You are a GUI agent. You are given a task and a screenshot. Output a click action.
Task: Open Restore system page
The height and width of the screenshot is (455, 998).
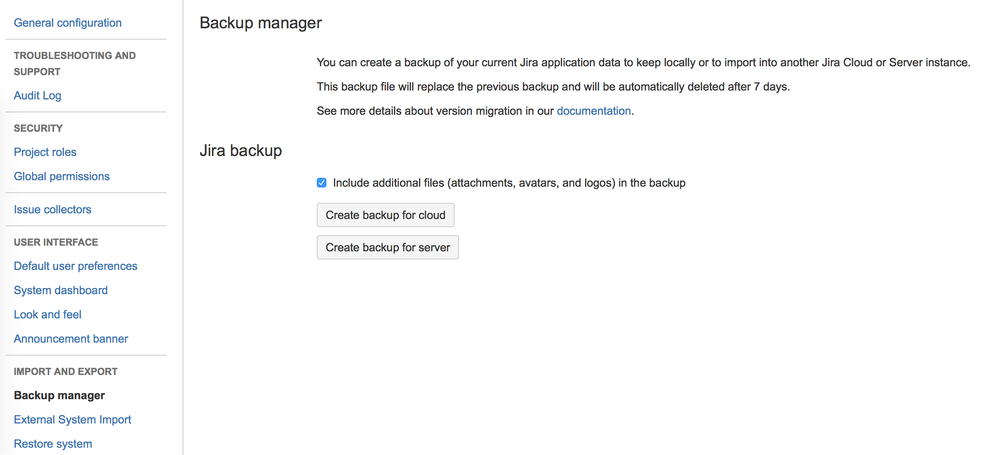[53, 444]
